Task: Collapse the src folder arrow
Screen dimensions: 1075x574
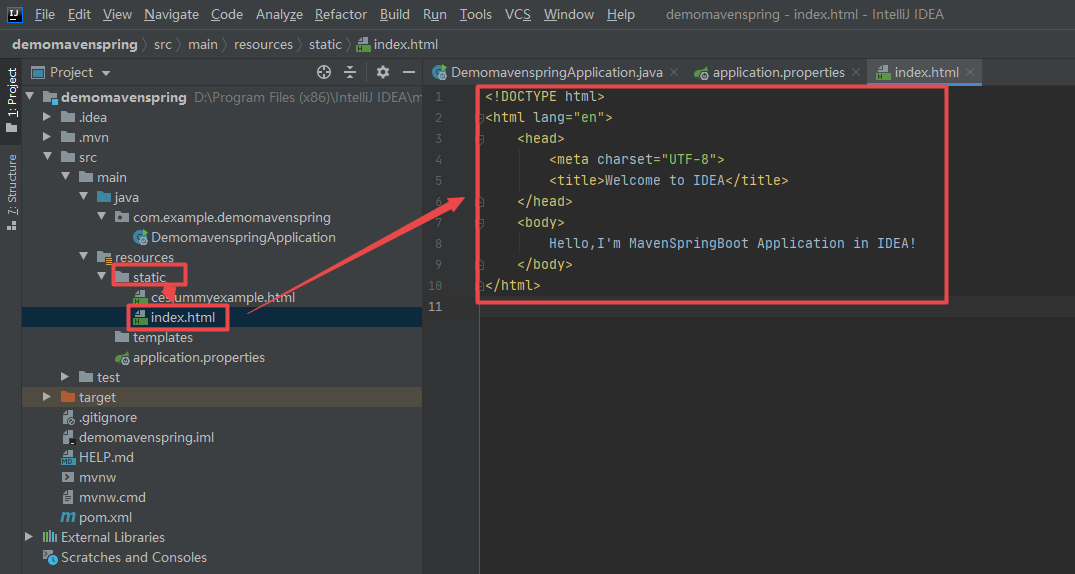Action: (x=47, y=157)
